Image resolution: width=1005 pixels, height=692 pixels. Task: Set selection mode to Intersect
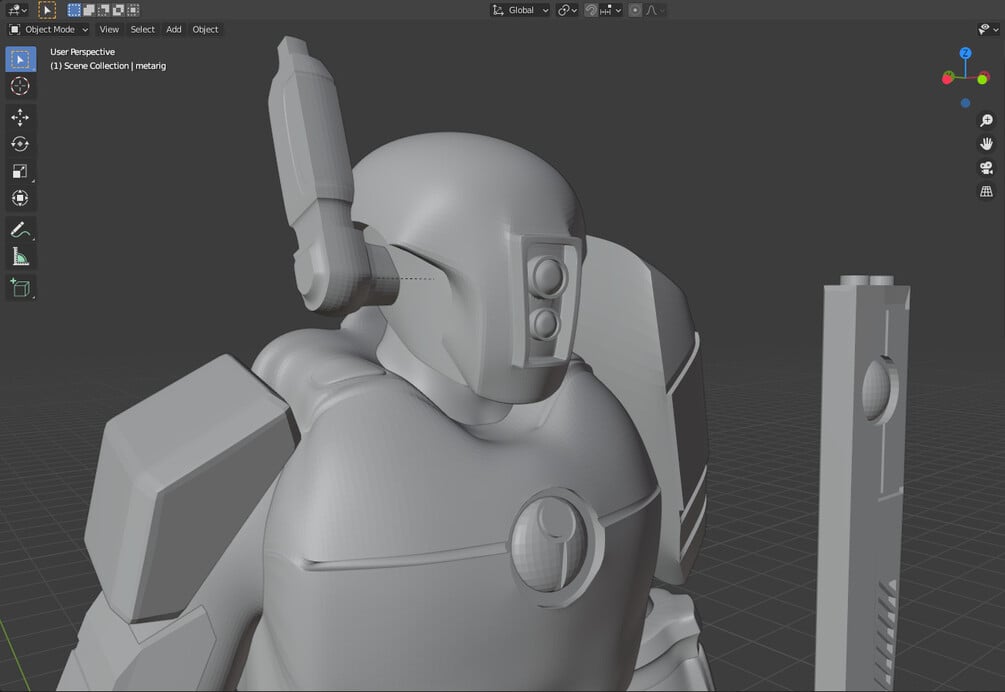[x=133, y=10]
